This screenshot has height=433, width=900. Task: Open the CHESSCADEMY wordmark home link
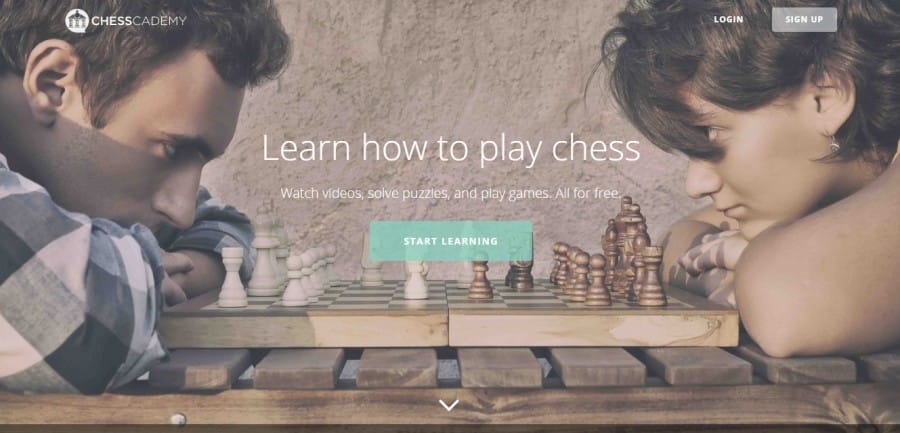click(139, 21)
